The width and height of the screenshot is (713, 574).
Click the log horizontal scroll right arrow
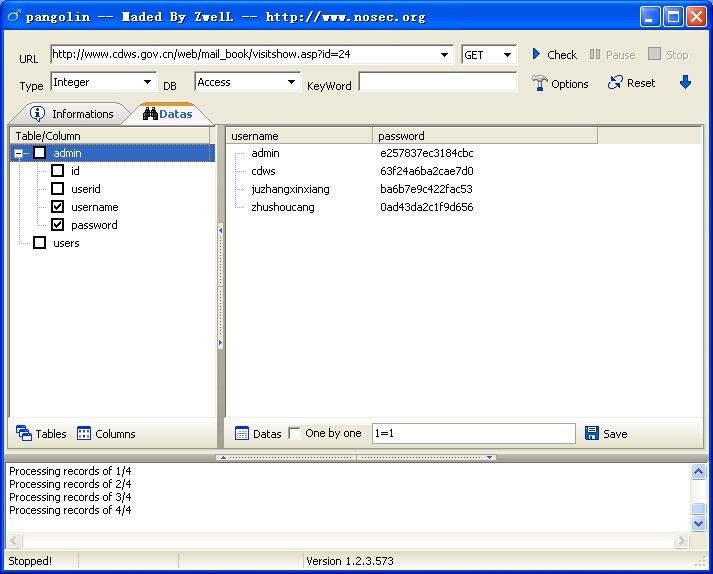tap(681, 540)
